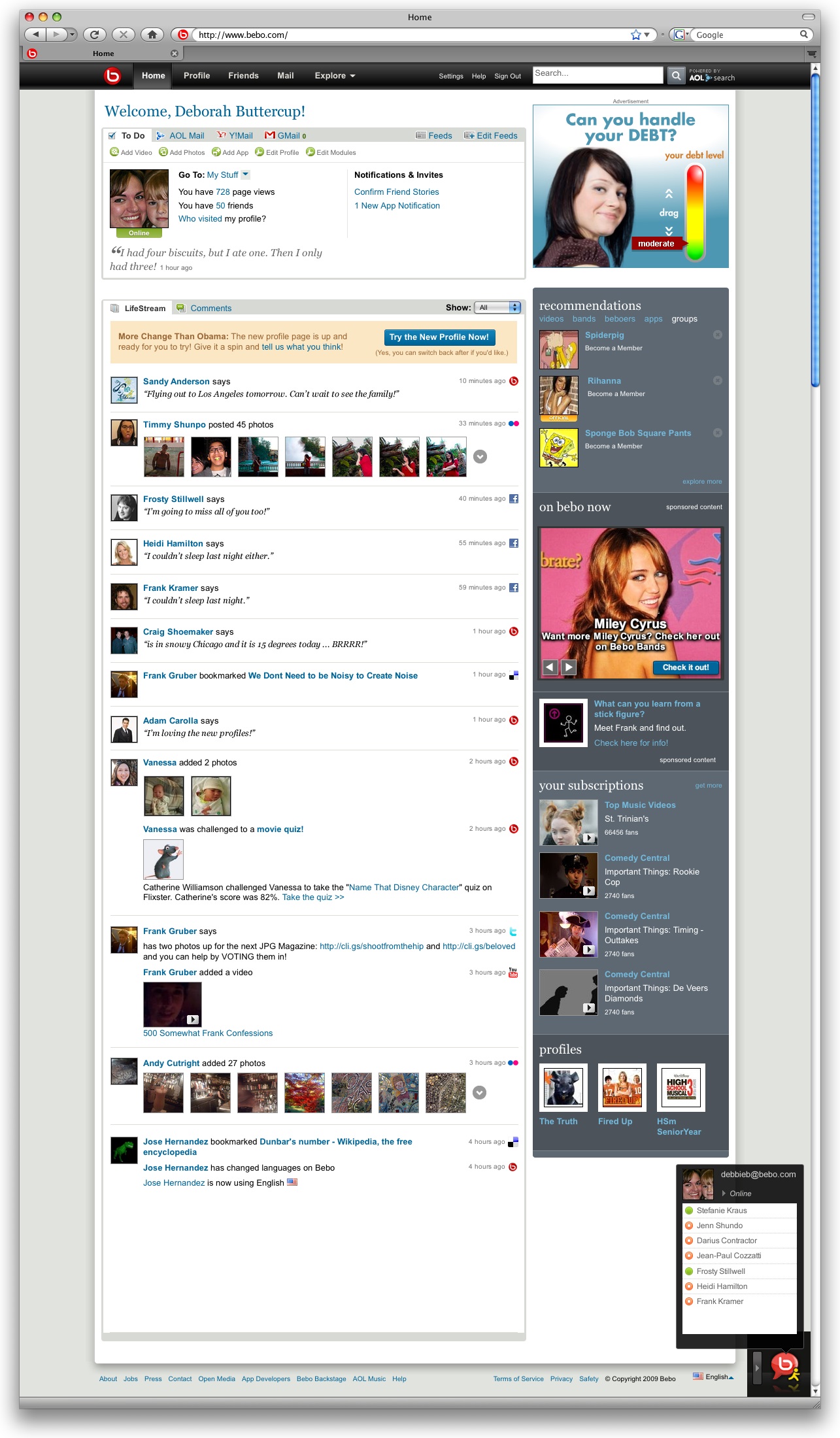This screenshot has height=1438, width=840.
Task: Click the magnifier search button beside Search field
Action: [x=676, y=76]
